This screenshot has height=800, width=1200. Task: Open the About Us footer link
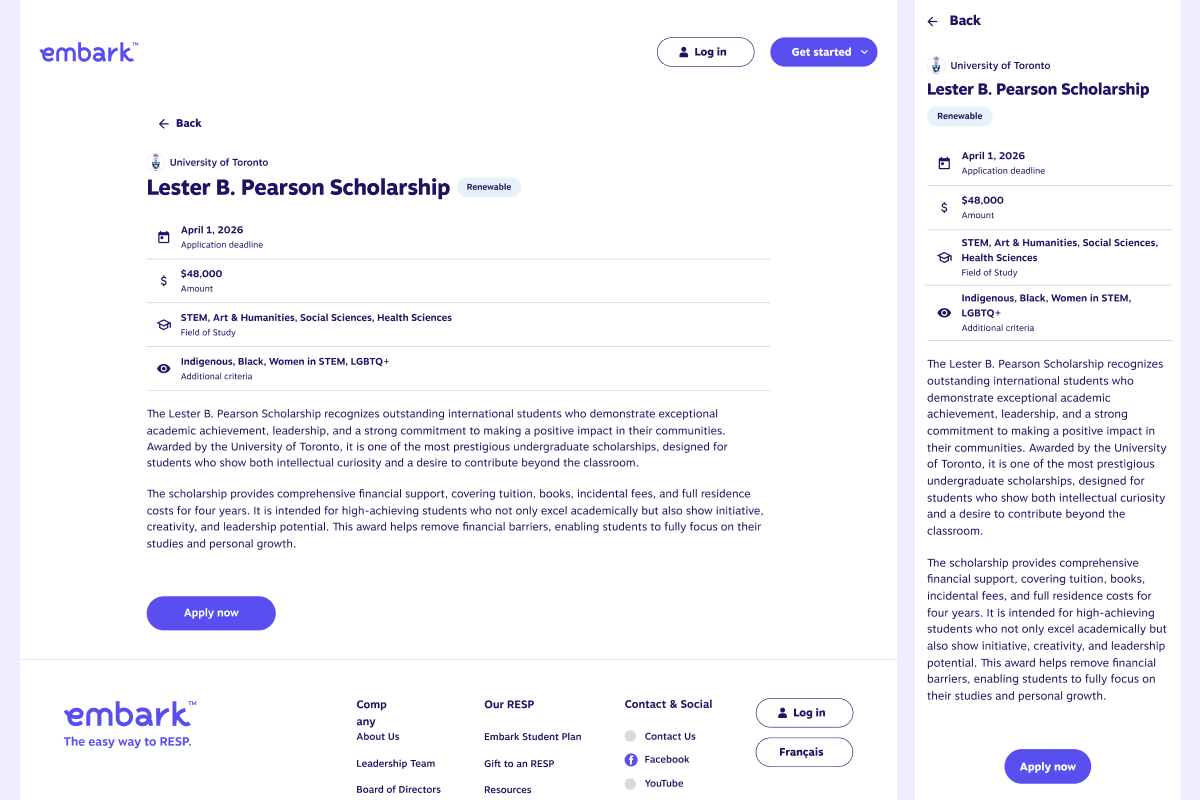[x=378, y=737]
